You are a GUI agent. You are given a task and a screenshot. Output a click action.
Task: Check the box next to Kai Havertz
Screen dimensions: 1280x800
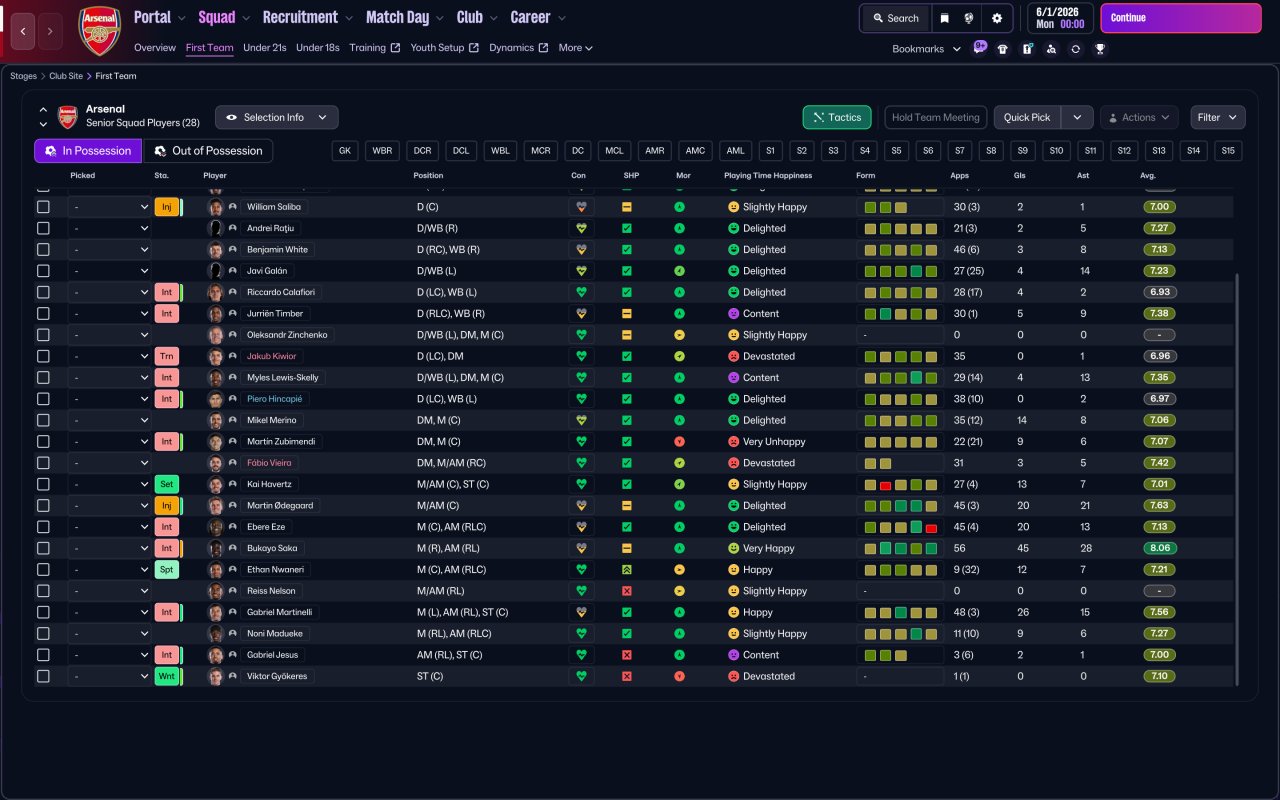click(x=43, y=484)
